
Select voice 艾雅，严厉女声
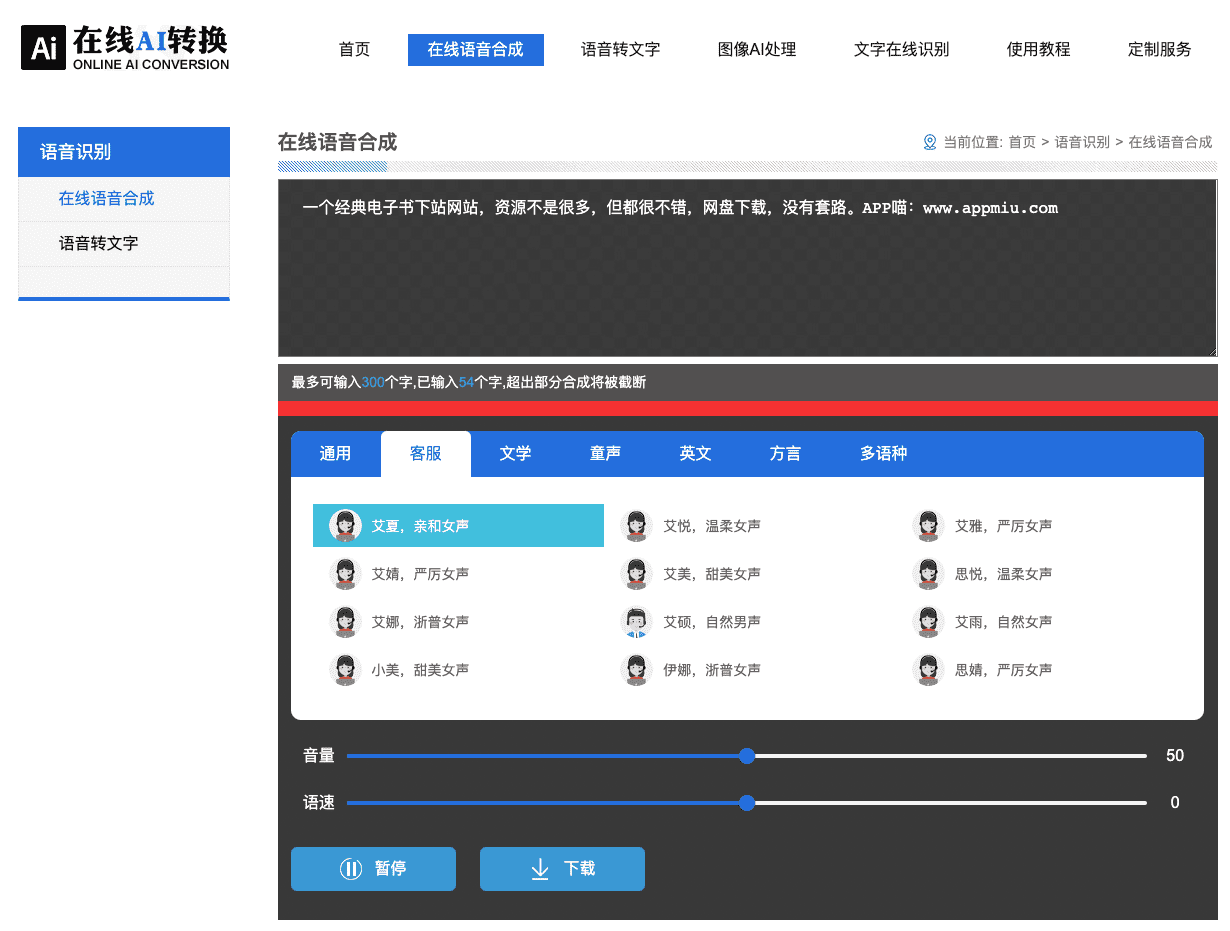click(1041, 526)
